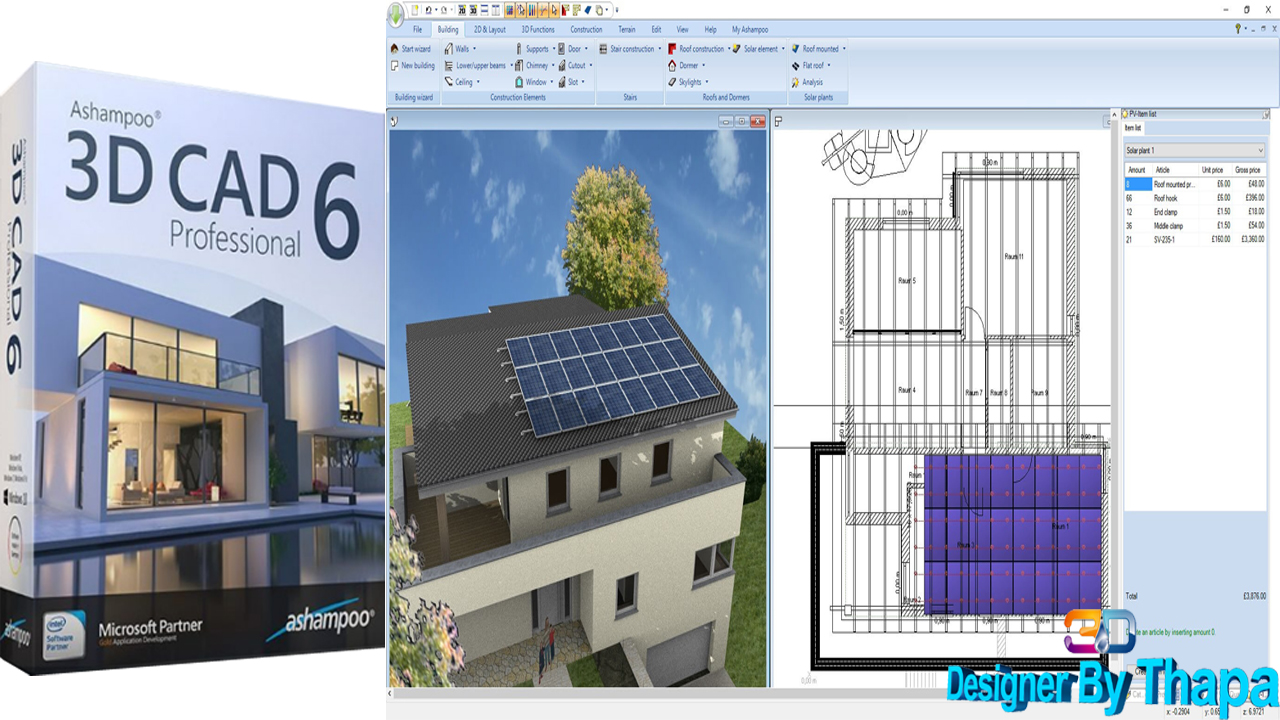
Task: Click the New building icon
Action: (x=394, y=66)
